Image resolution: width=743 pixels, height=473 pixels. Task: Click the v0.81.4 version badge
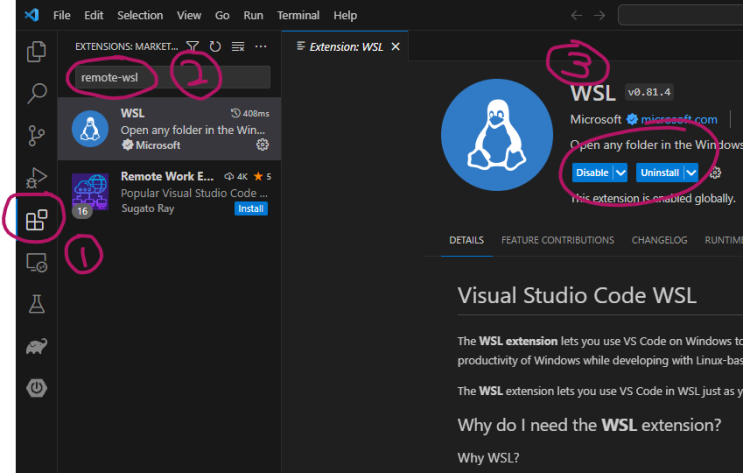point(649,92)
